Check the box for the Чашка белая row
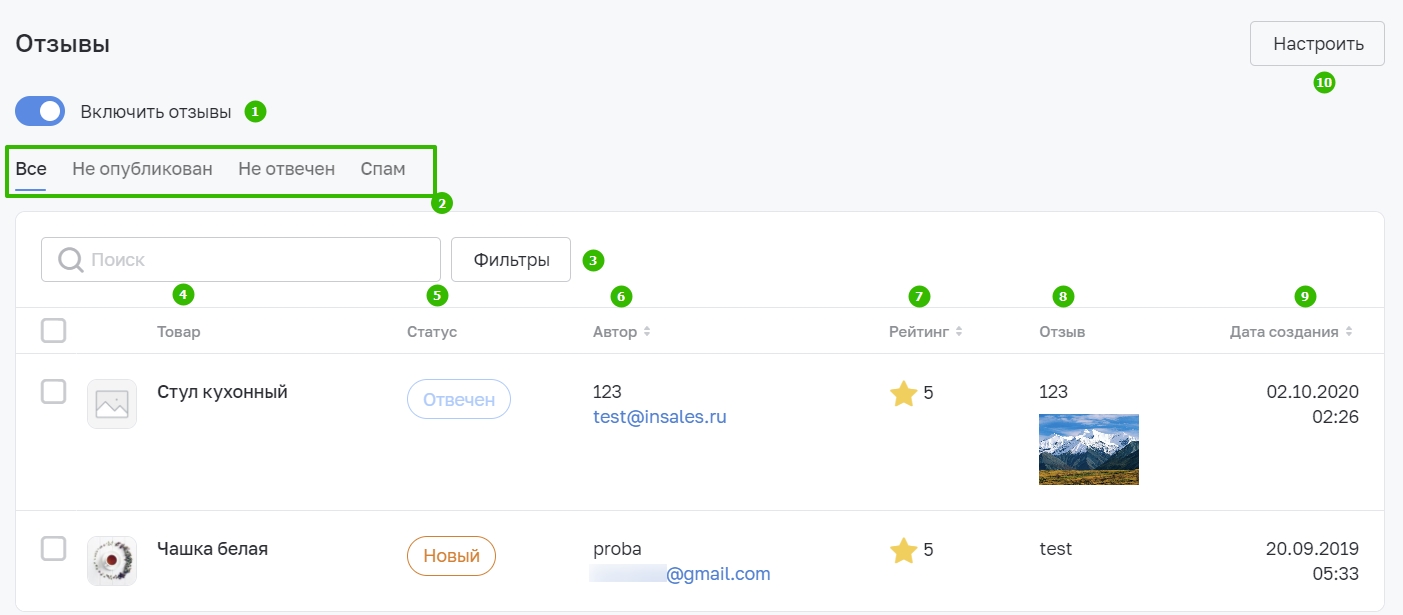 point(54,548)
